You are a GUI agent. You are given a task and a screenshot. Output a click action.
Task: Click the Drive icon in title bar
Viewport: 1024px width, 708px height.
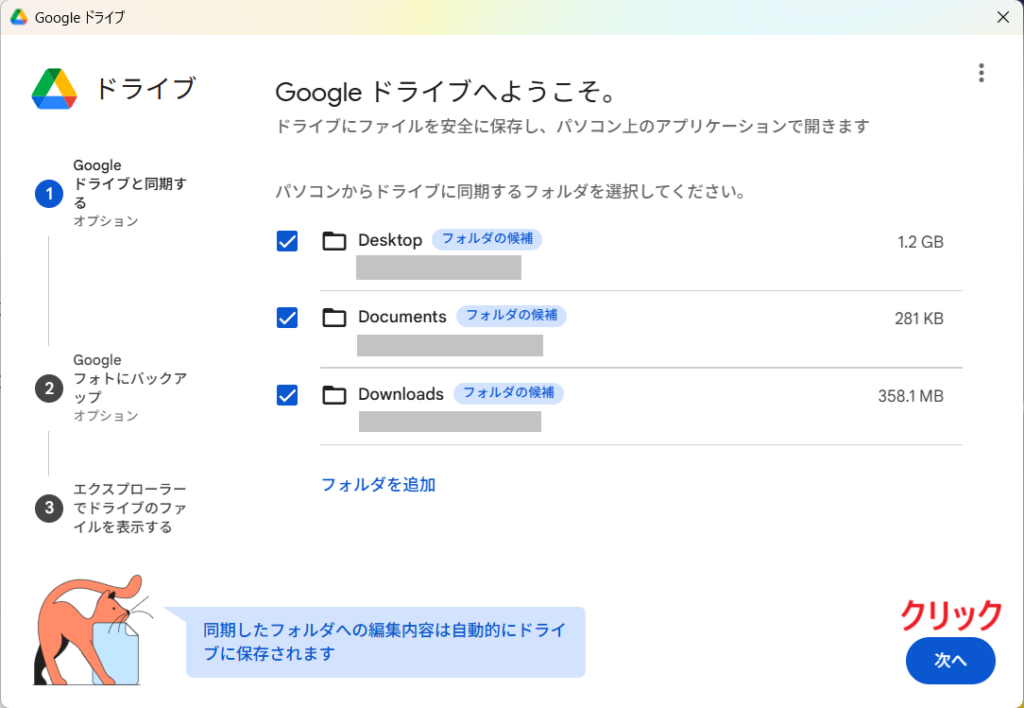(18, 17)
